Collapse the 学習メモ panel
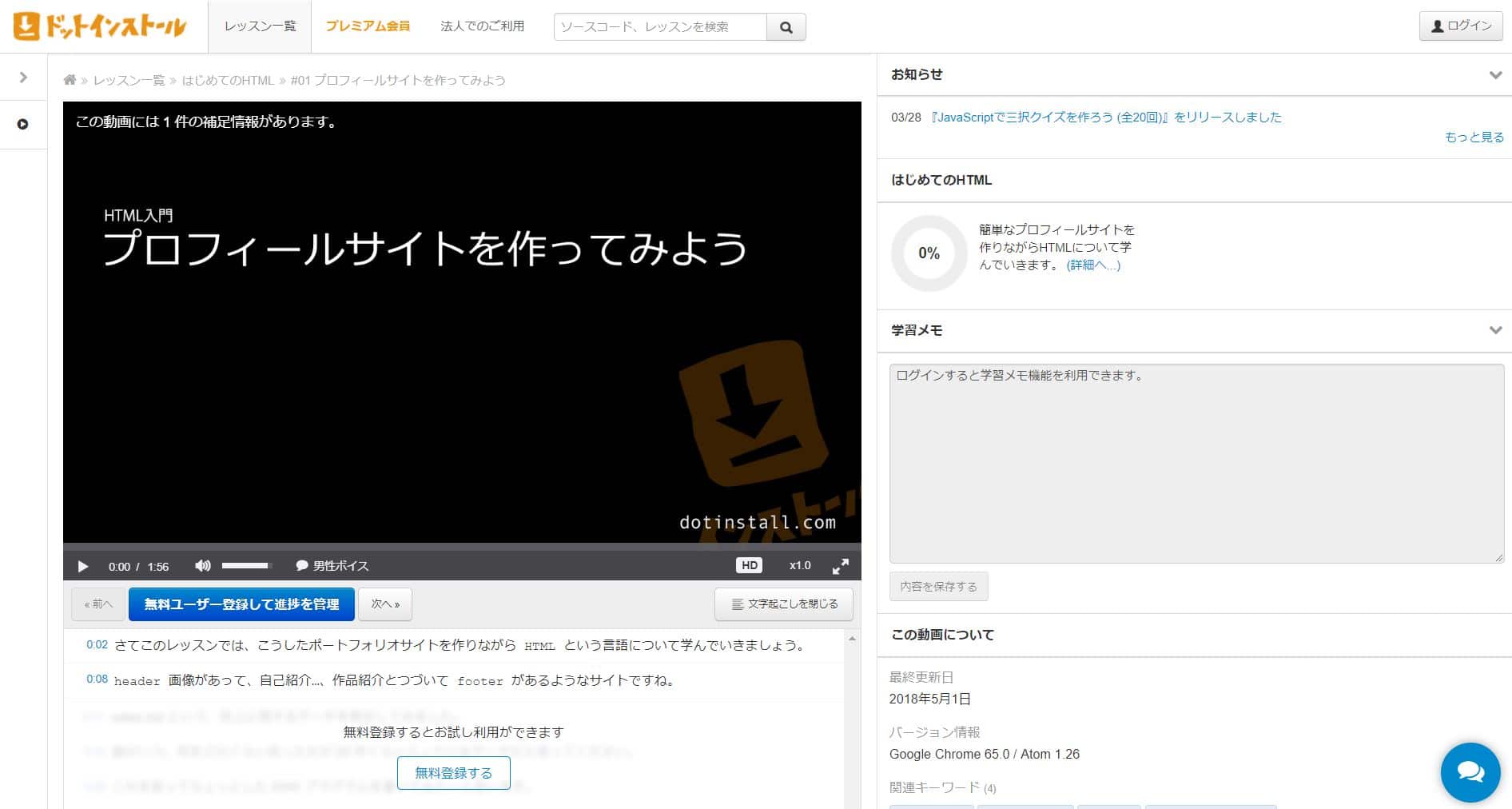 pyautogui.click(x=1495, y=330)
